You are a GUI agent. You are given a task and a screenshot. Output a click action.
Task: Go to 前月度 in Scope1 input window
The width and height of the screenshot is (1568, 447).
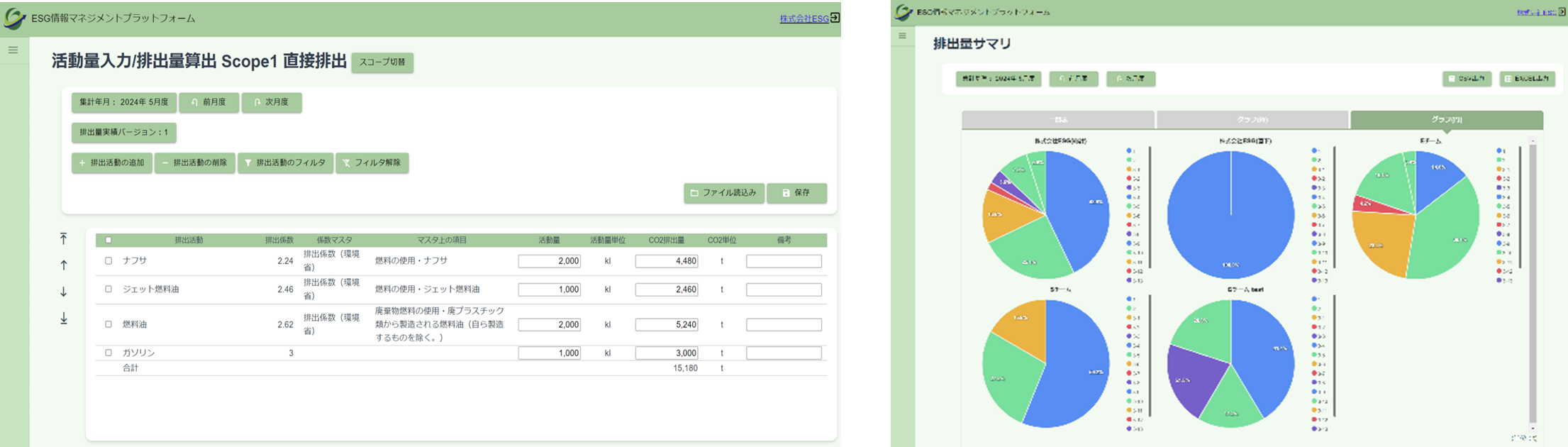coord(208,102)
